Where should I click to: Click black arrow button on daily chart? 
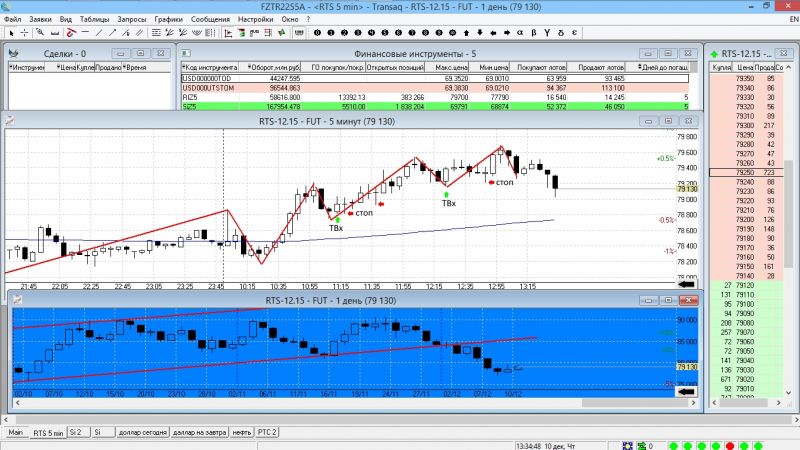[x=686, y=391]
